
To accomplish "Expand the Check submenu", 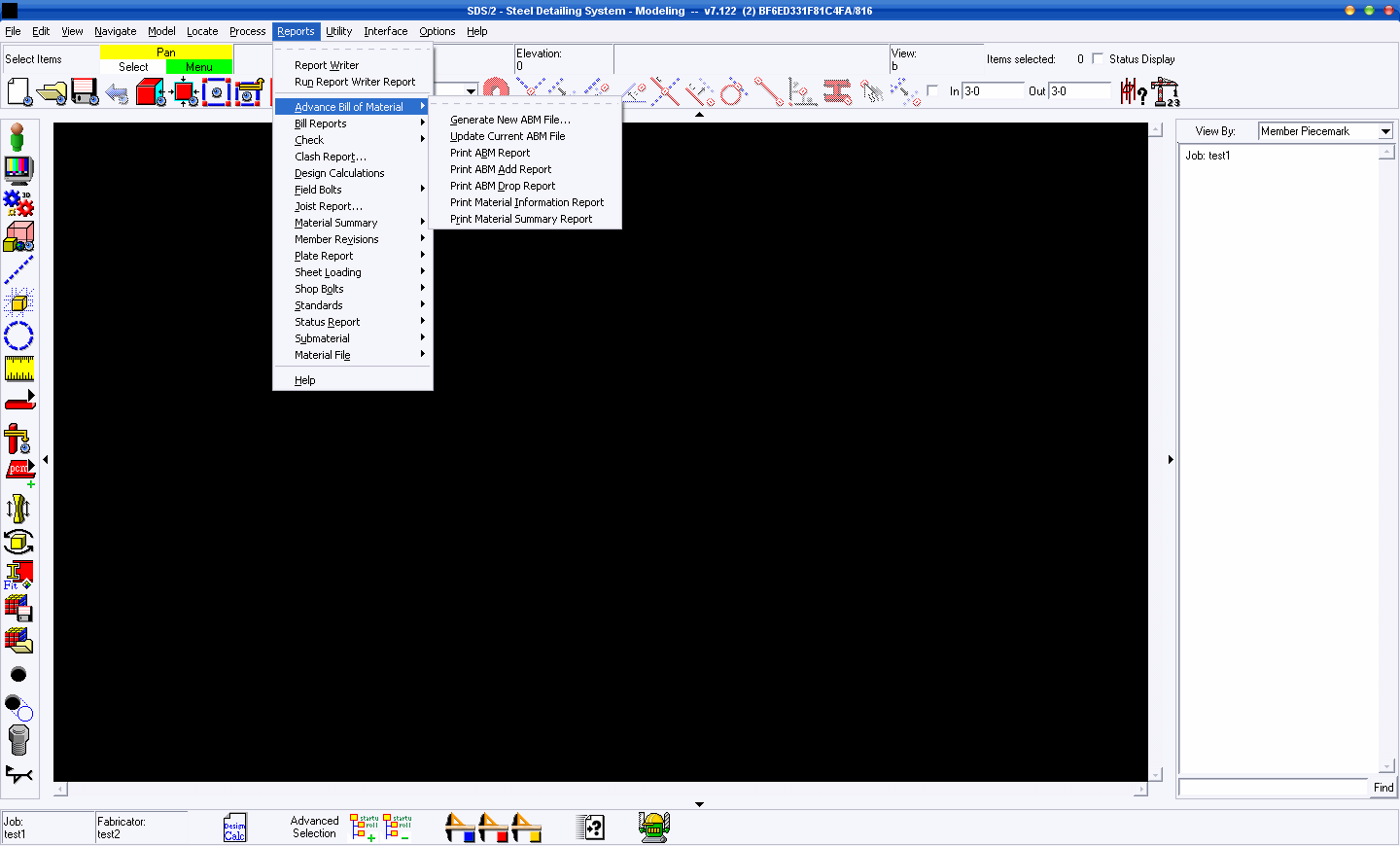I will (x=360, y=140).
